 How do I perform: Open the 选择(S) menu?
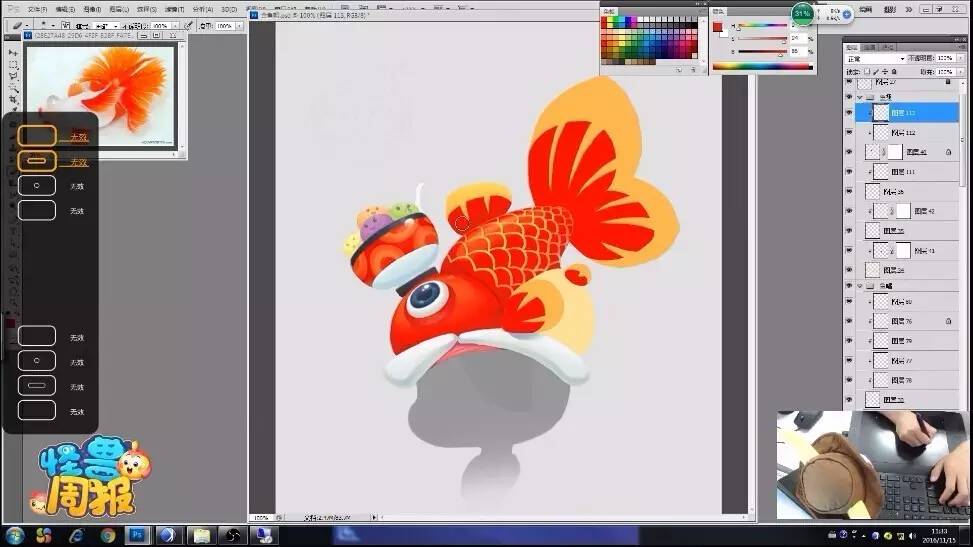pyautogui.click(x=146, y=9)
